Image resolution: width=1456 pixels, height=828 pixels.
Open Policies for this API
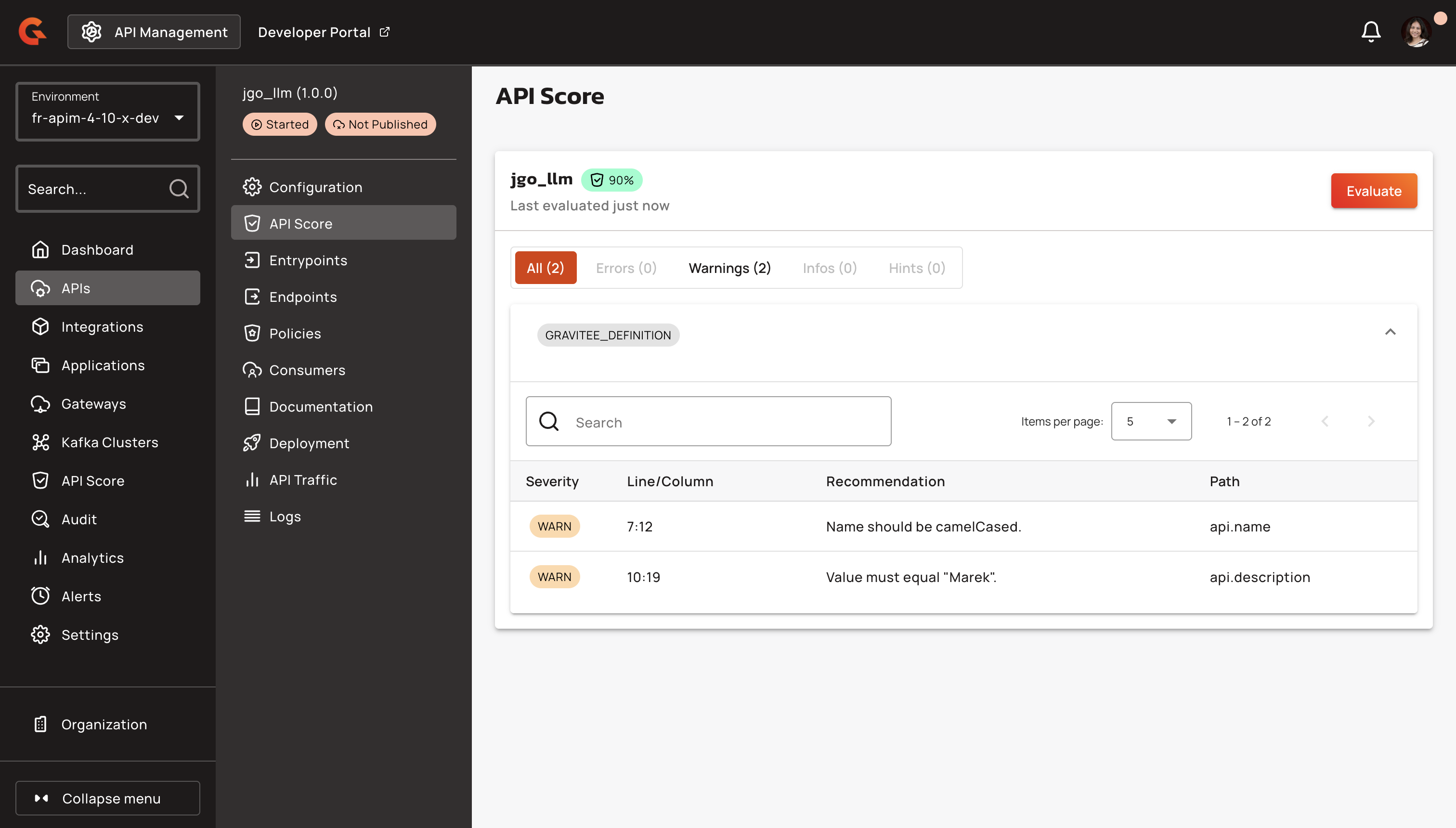coord(295,333)
